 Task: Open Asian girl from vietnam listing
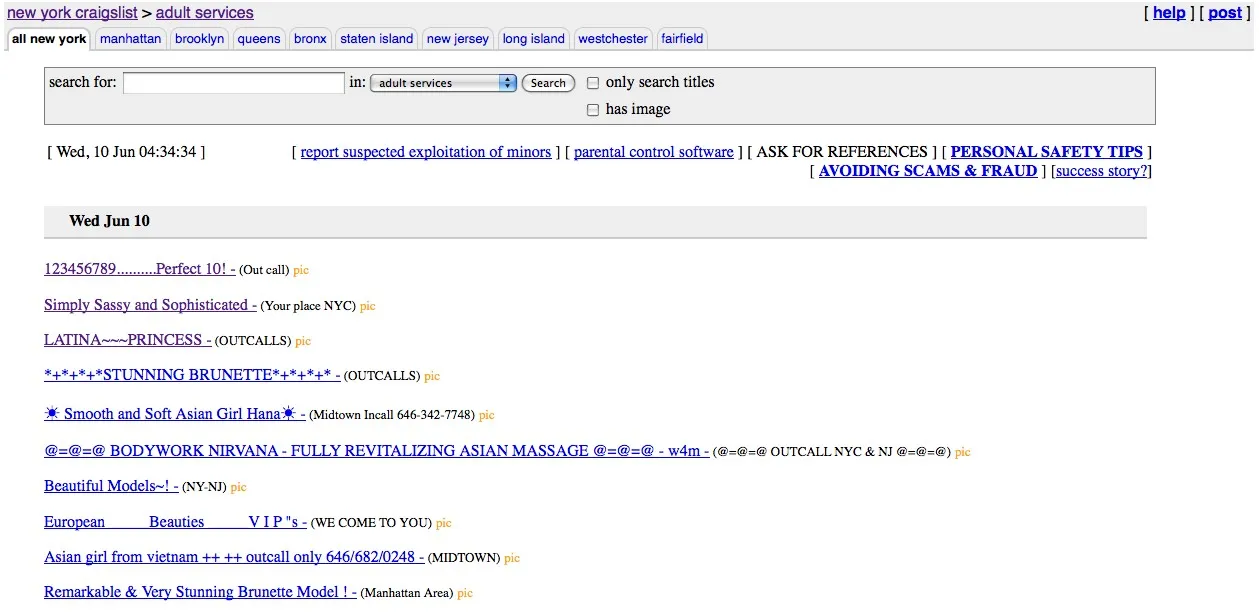[x=234, y=557]
